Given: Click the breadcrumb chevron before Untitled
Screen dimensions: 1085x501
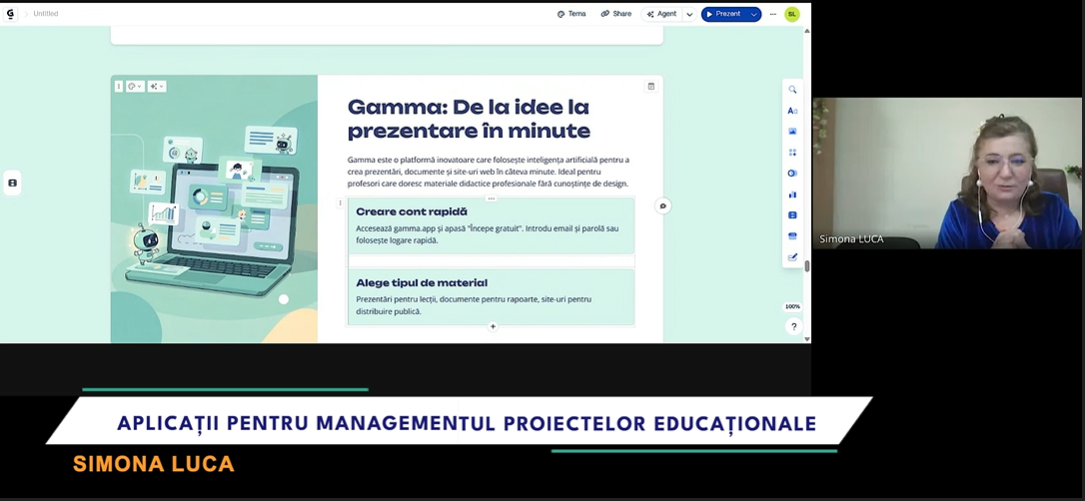Looking at the screenshot, I should tap(26, 14).
